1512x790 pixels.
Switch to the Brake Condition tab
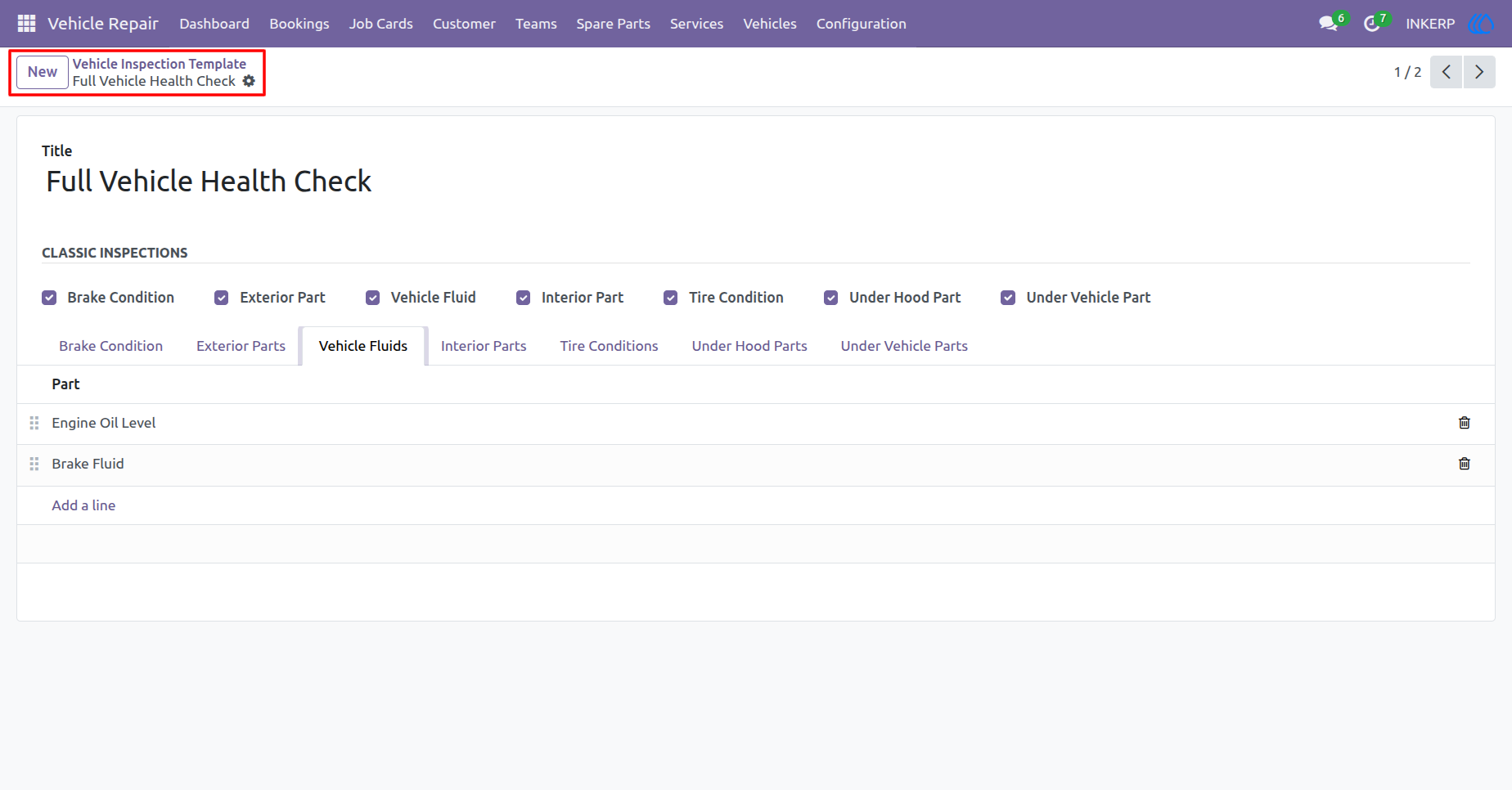click(110, 346)
